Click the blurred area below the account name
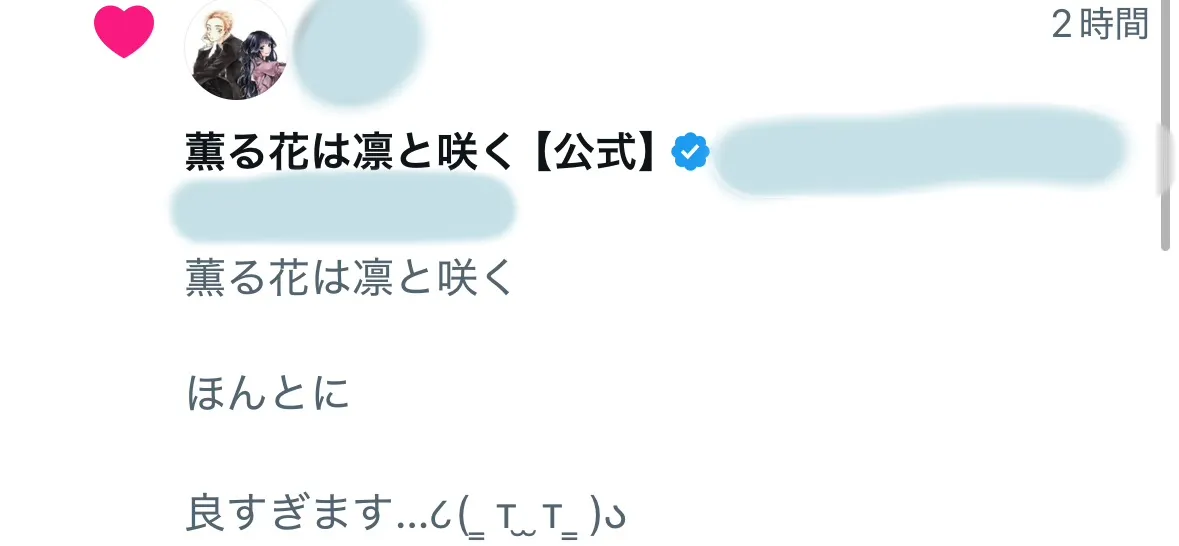Viewport: 1179px width, 546px height. [343, 208]
